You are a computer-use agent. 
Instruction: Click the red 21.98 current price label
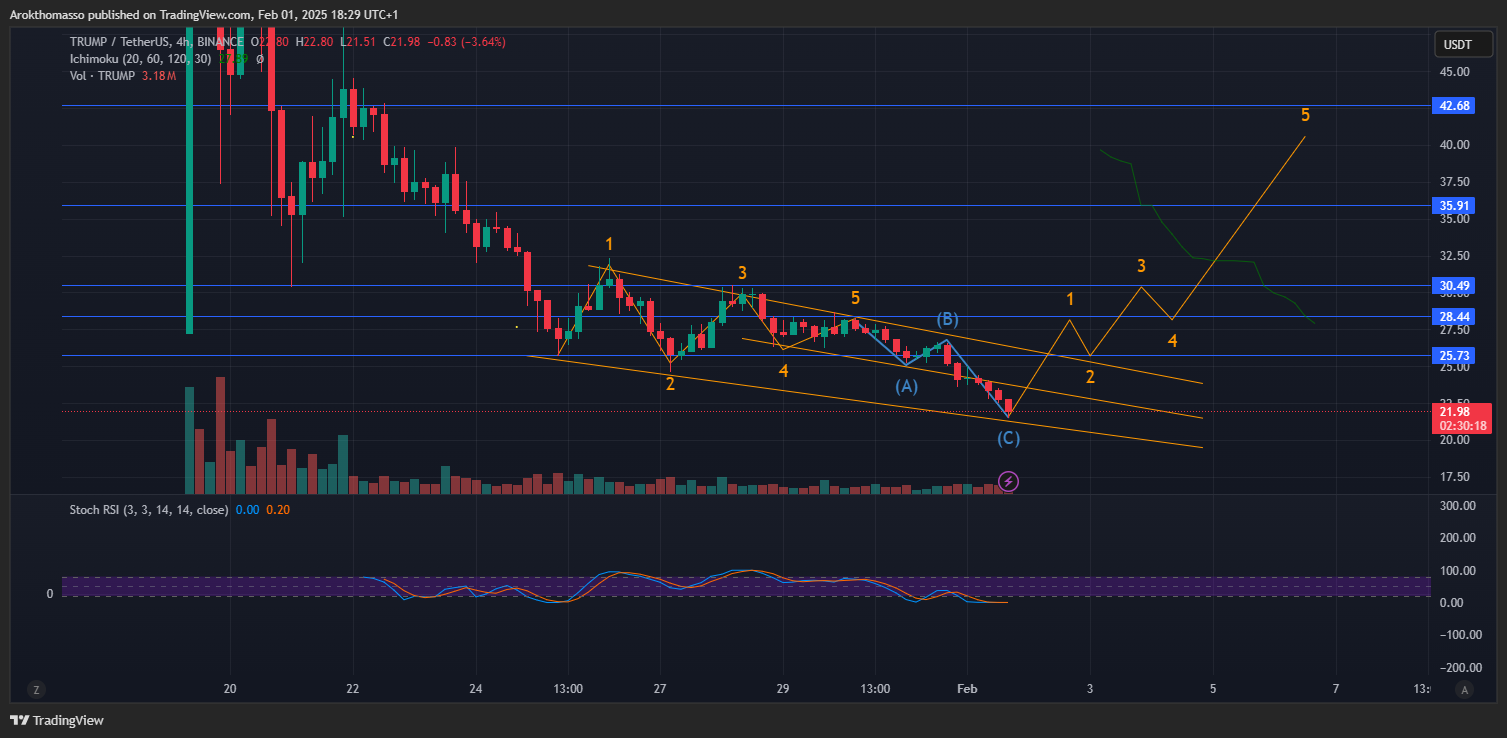click(x=1453, y=411)
